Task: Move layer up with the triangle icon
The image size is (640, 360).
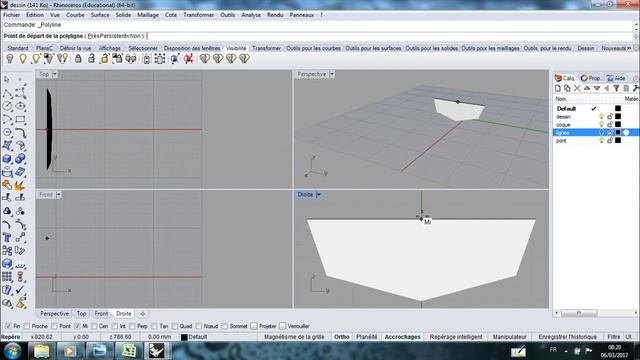Action: coord(587,88)
